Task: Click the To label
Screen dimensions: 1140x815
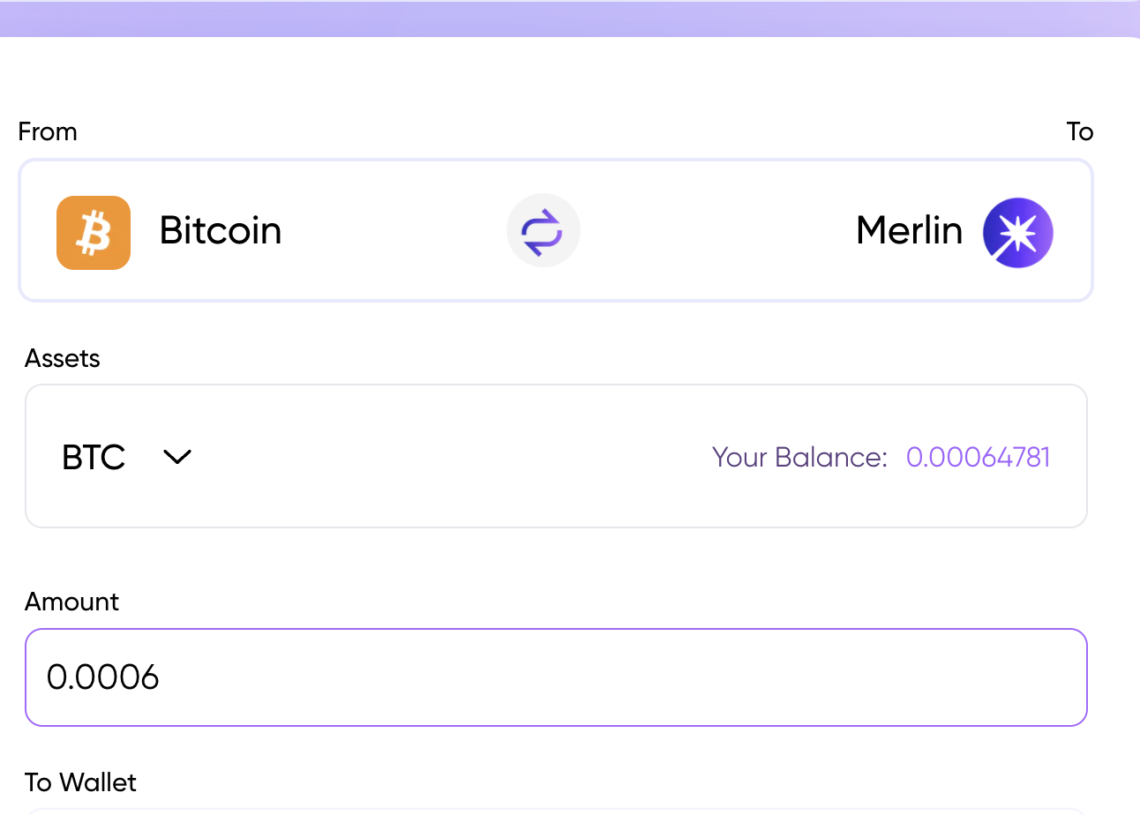Action: pyautogui.click(x=1081, y=131)
